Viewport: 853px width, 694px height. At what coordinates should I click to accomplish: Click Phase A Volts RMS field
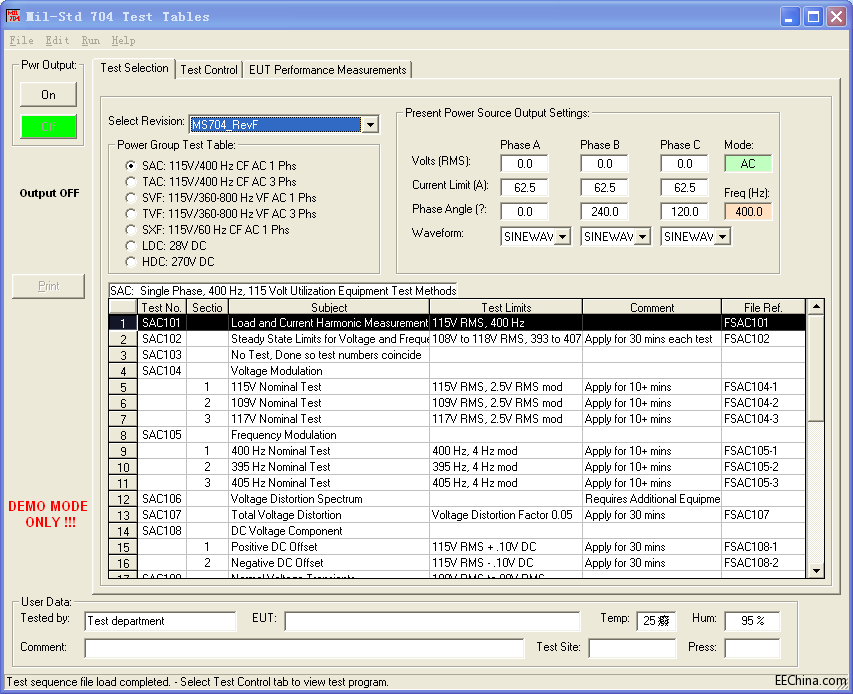525,164
